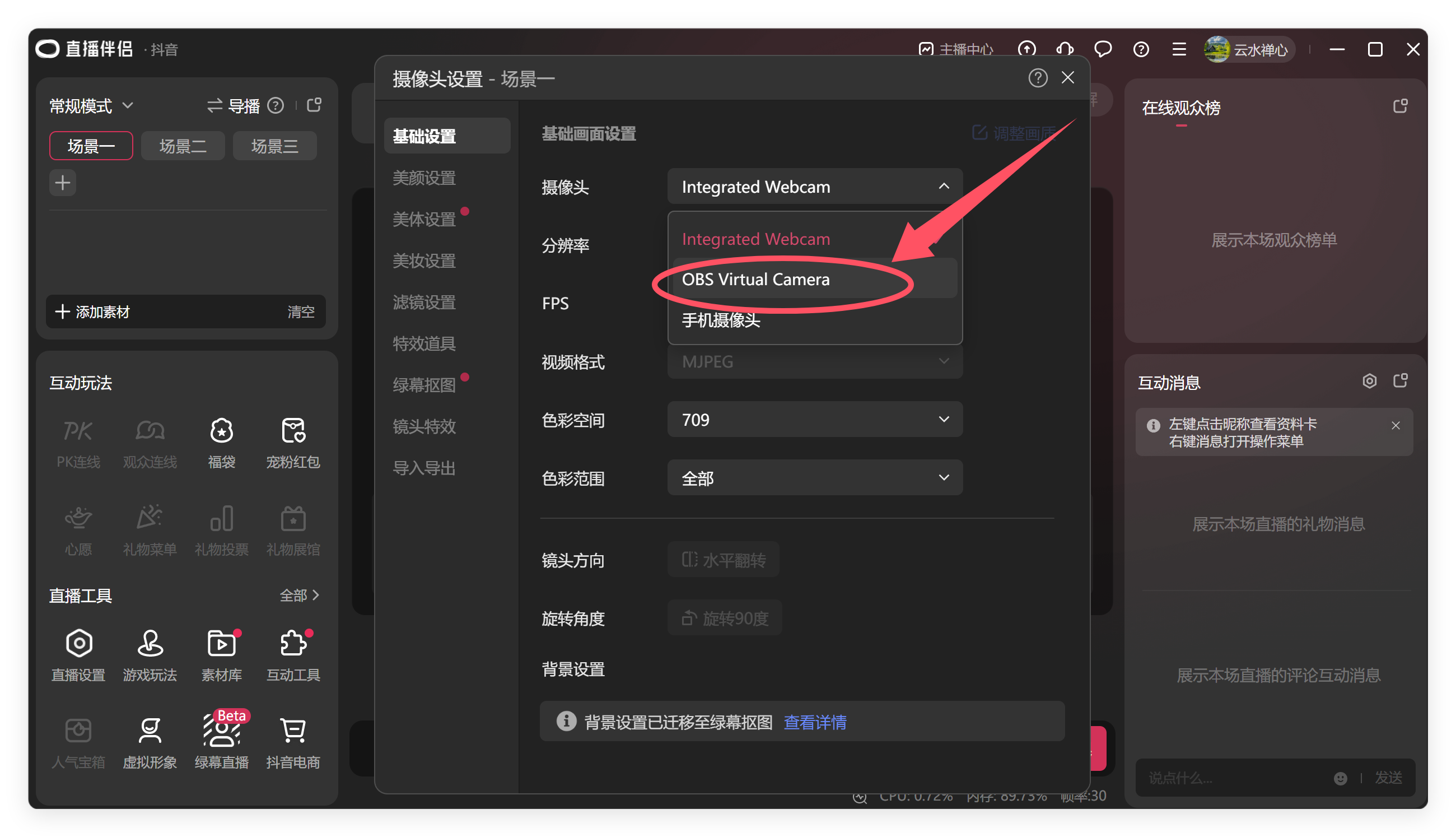Click the add scene plus icon
Image resolution: width=1456 pixels, height=837 pixels.
(63, 183)
